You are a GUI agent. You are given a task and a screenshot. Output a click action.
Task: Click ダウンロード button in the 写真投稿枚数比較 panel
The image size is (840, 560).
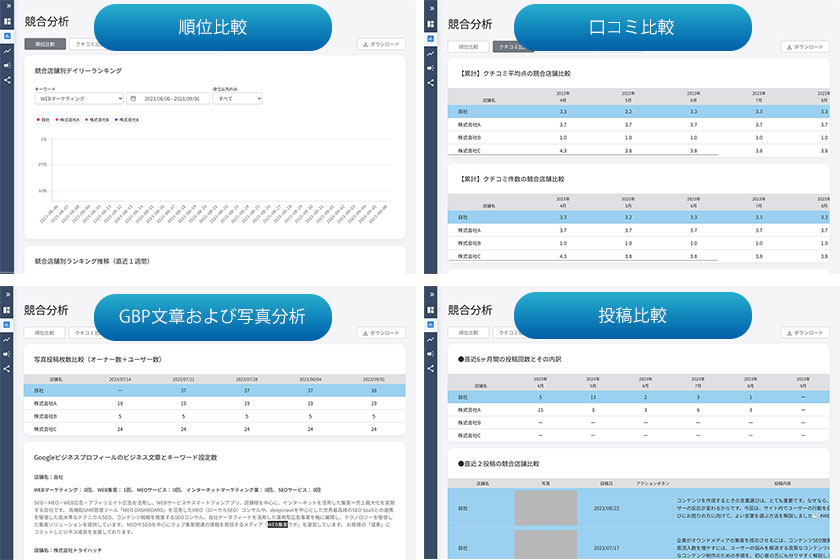[x=381, y=333]
